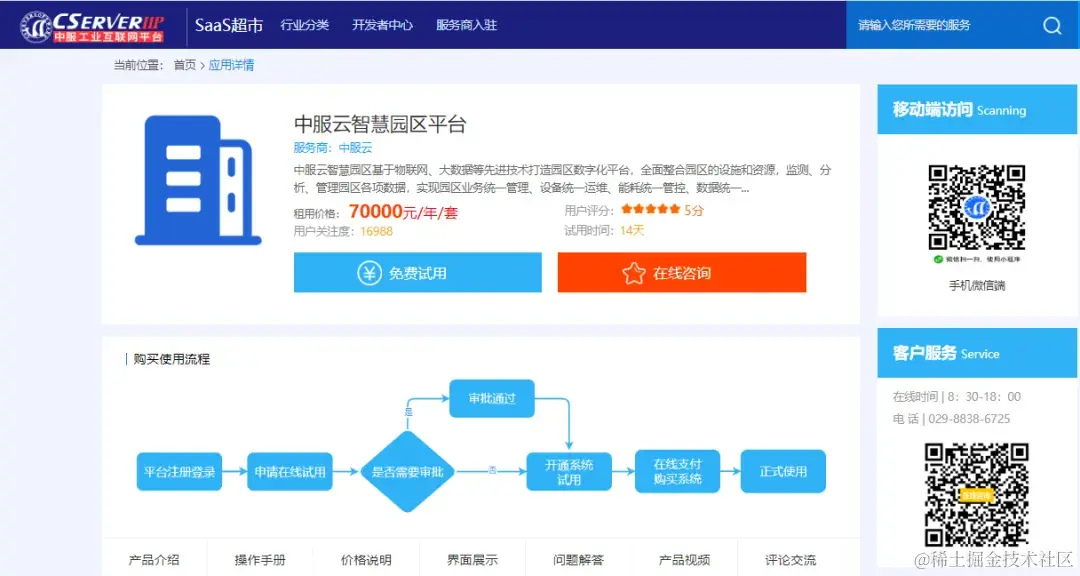Click the follower count 16988
This screenshot has height=576, width=1080.
pyautogui.click(x=376, y=232)
